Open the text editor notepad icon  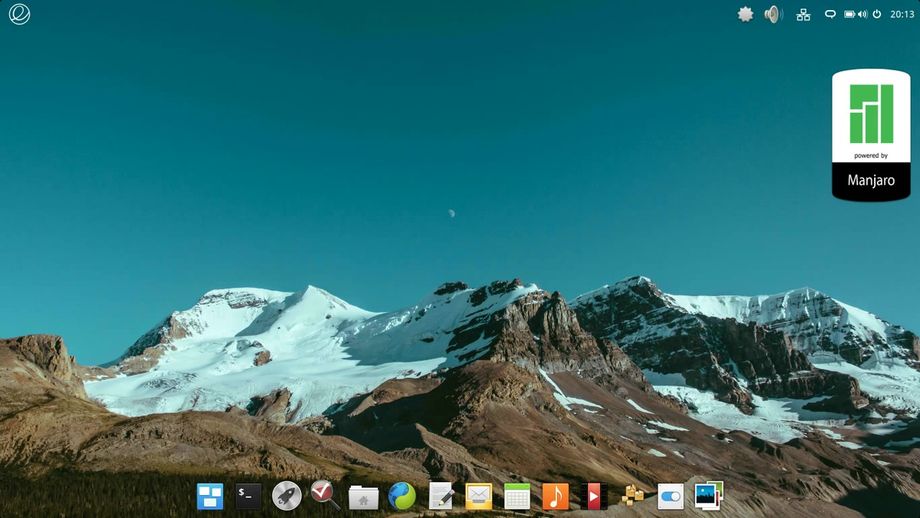[441, 496]
